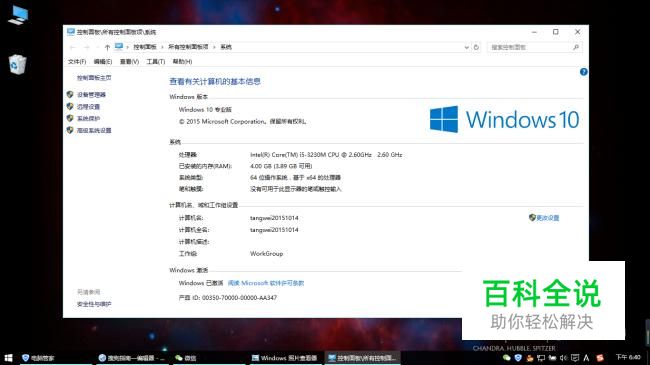Open the Windows Start button
Viewport: 650px width, 365px height.
tap(8, 358)
